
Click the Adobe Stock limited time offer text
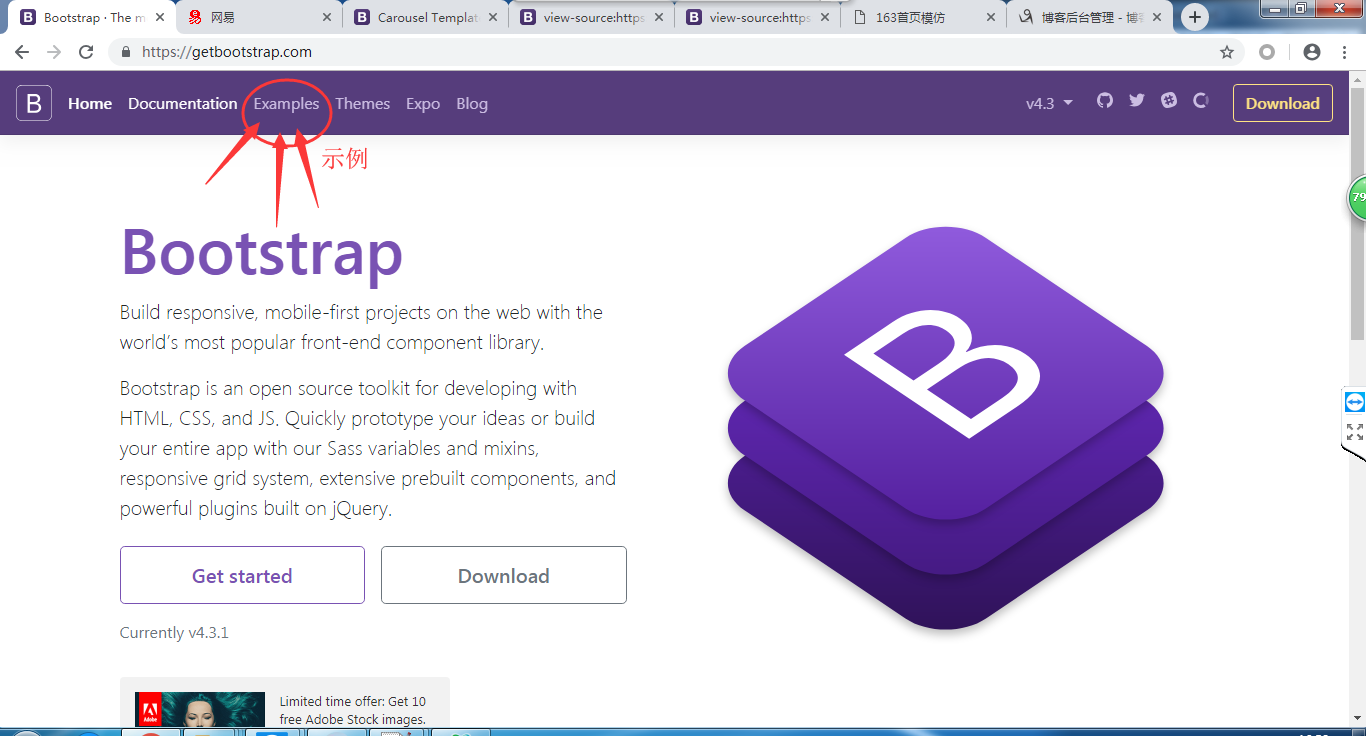(353, 710)
